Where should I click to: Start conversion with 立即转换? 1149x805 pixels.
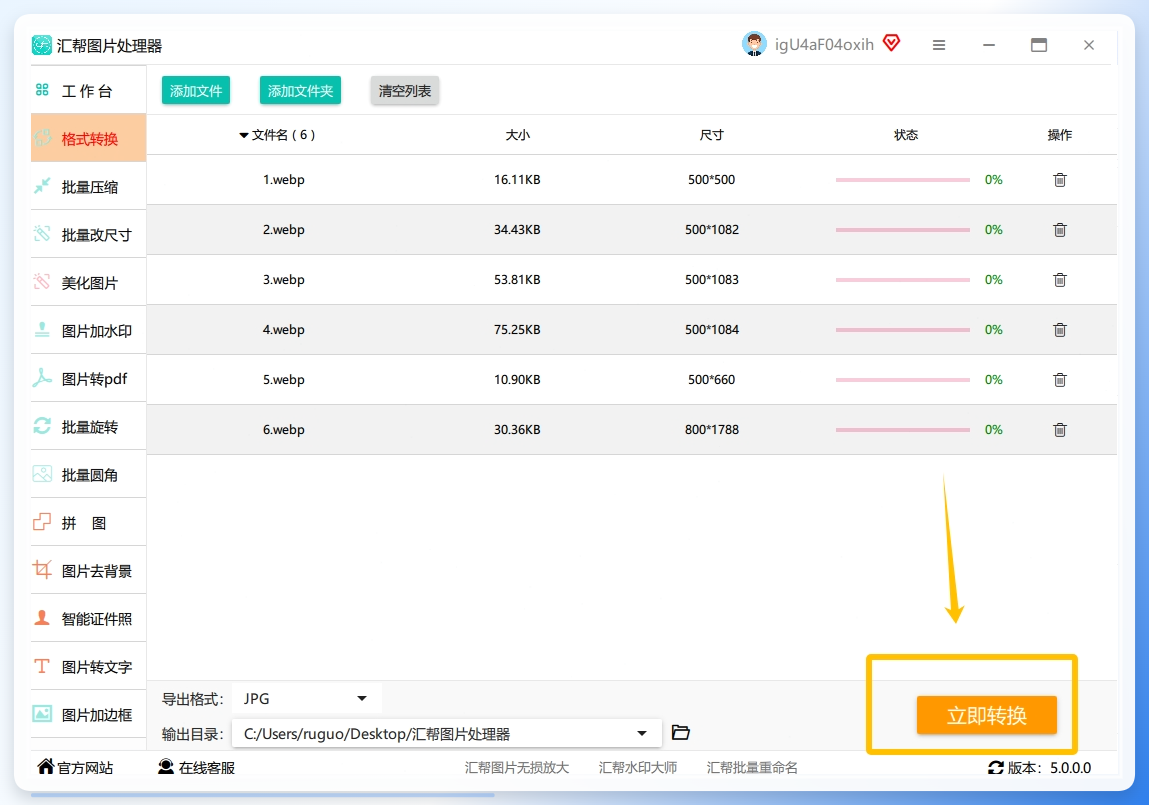click(x=986, y=715)
